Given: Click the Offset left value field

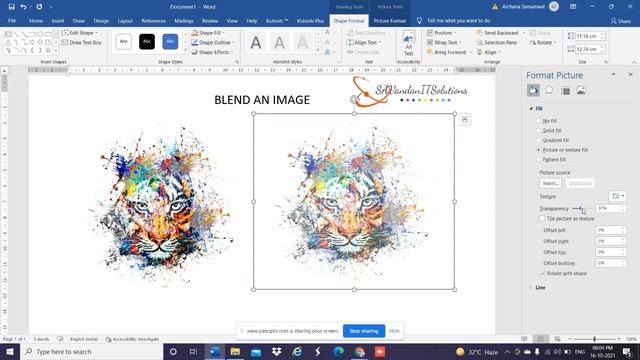Looking at the screenshot, I should [610, 230].
